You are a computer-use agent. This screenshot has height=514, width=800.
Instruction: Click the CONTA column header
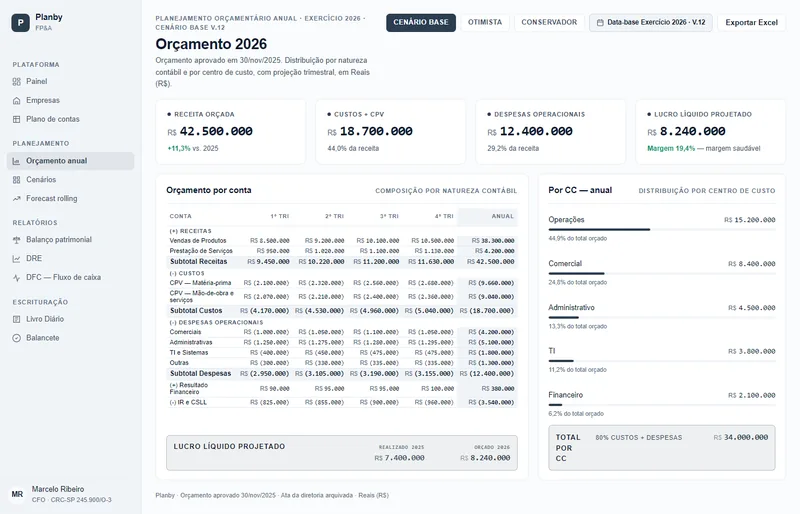tap(181, 216)
